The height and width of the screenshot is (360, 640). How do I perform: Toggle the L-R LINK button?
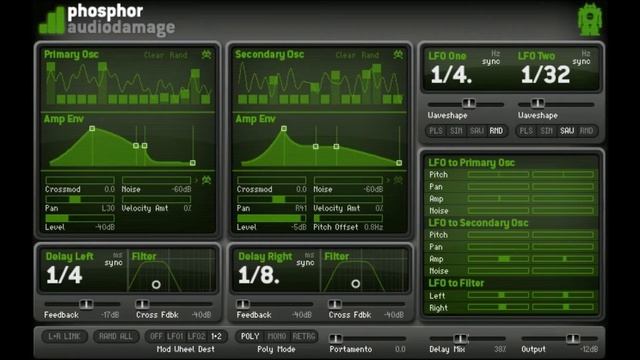(x=64, y=337)
